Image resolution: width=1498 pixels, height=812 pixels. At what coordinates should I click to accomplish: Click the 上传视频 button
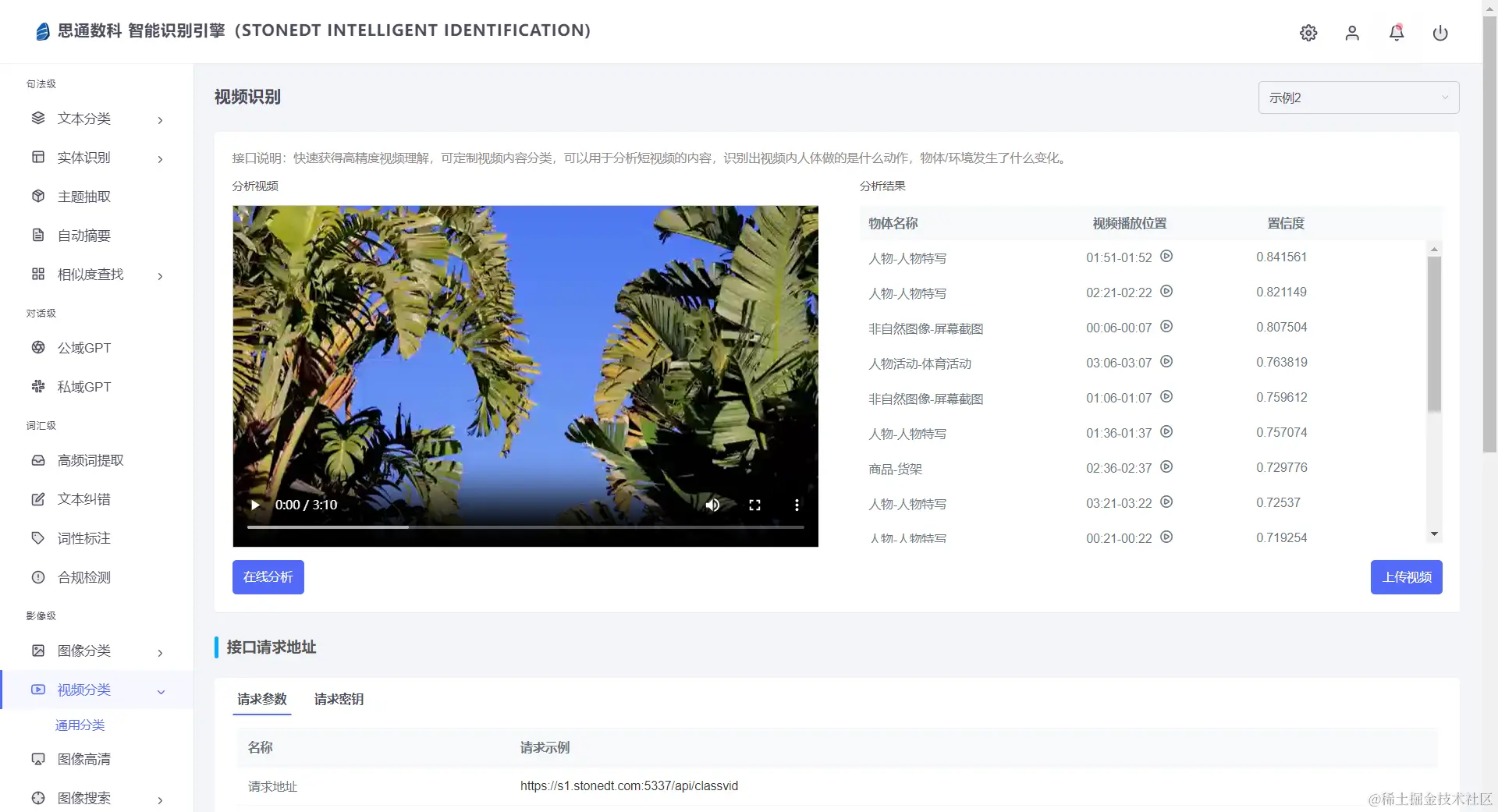coord(1406,577)
